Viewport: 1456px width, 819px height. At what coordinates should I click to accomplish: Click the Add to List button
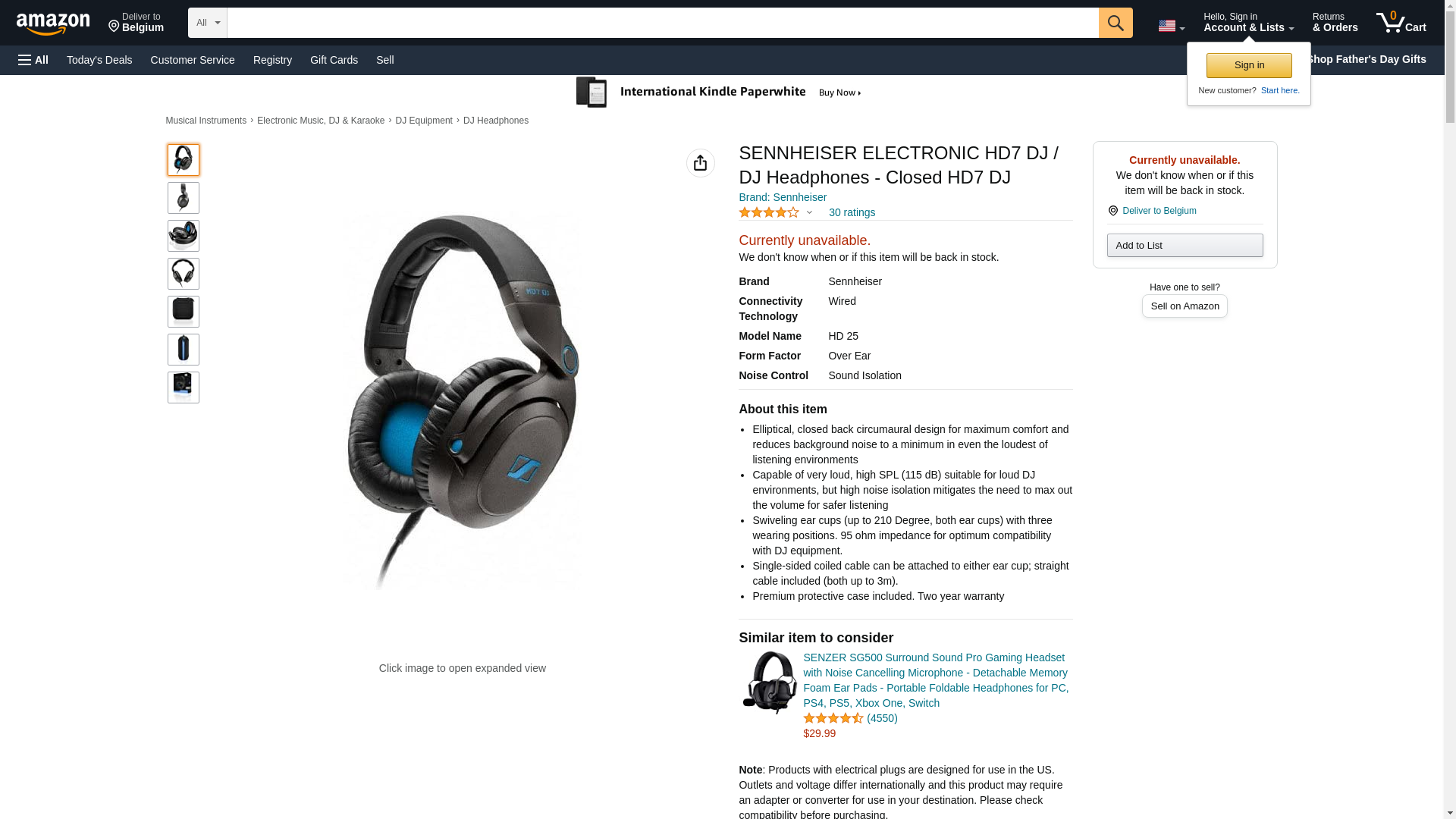1185,245
